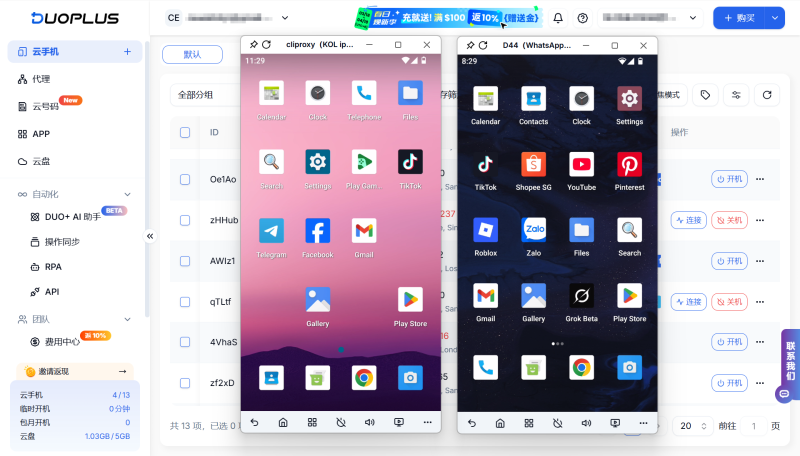Open Play Store in the D44 window
The image size is (800, 456).
tap(629, 296)
